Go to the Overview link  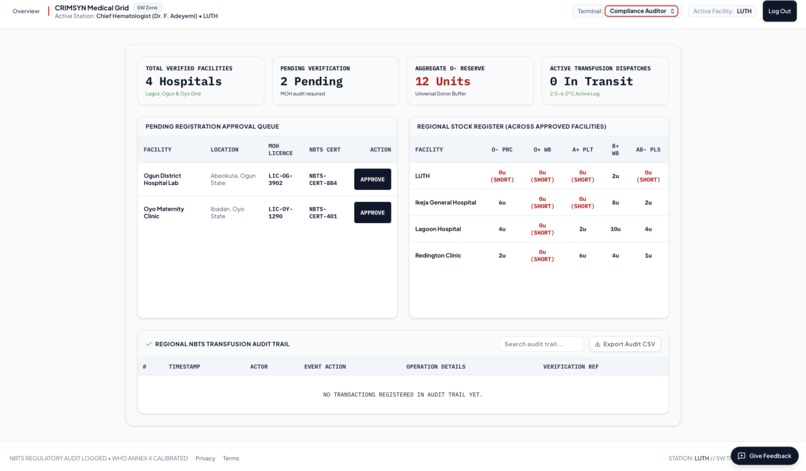26,11
